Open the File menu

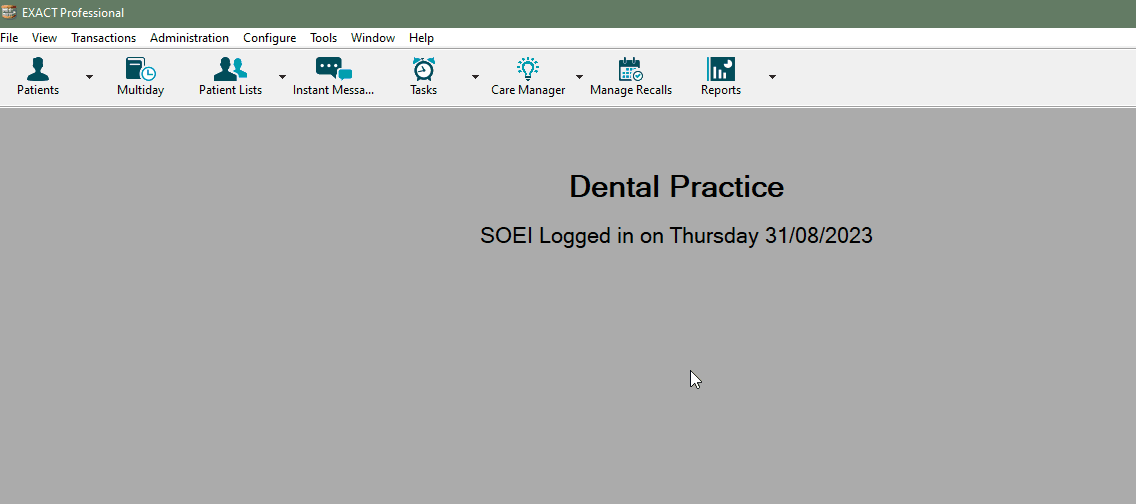tap(9, 38)
